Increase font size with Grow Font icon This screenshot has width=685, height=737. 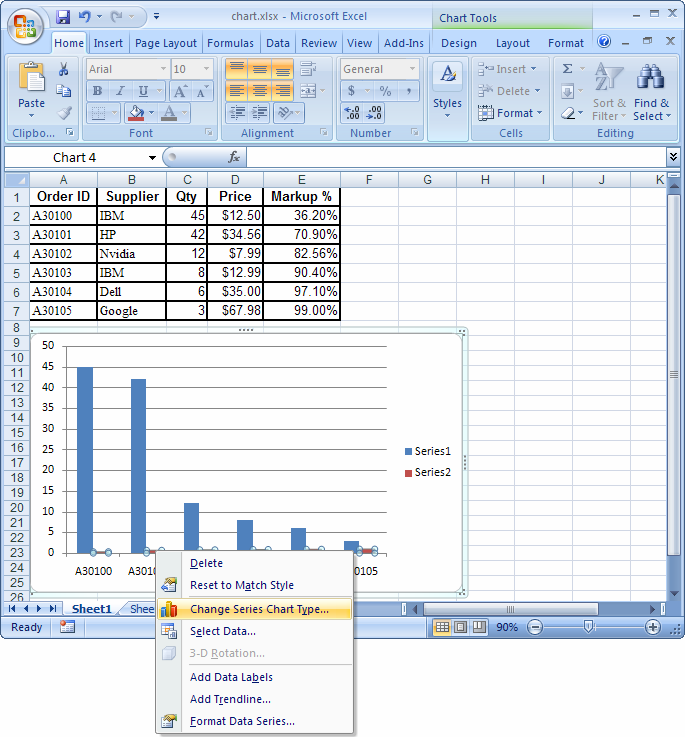181,91
